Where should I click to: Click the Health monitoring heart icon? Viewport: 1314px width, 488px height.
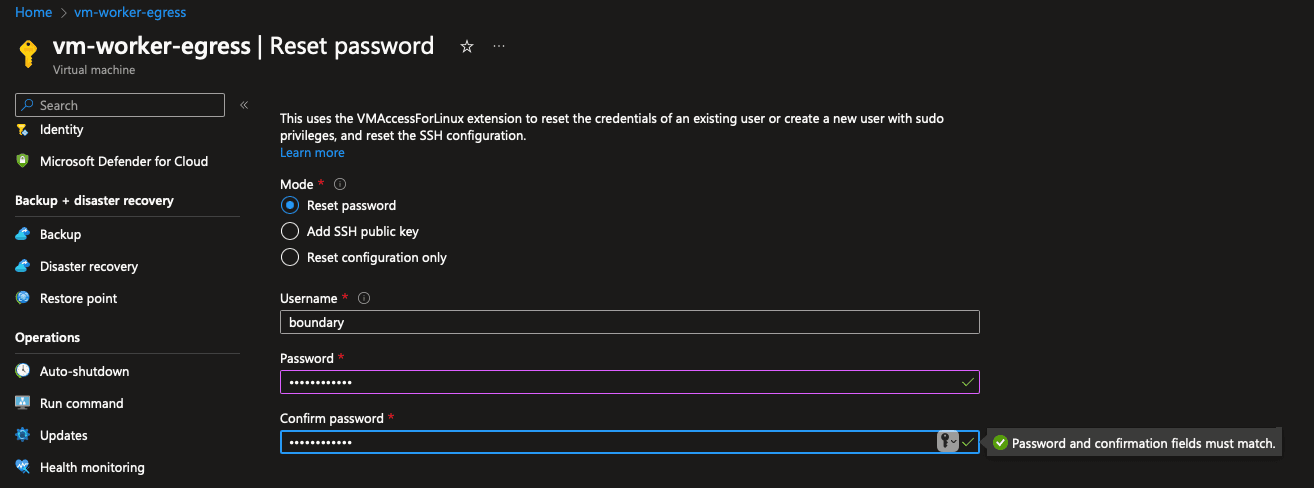pyautogui.click(x=22, y=467)
